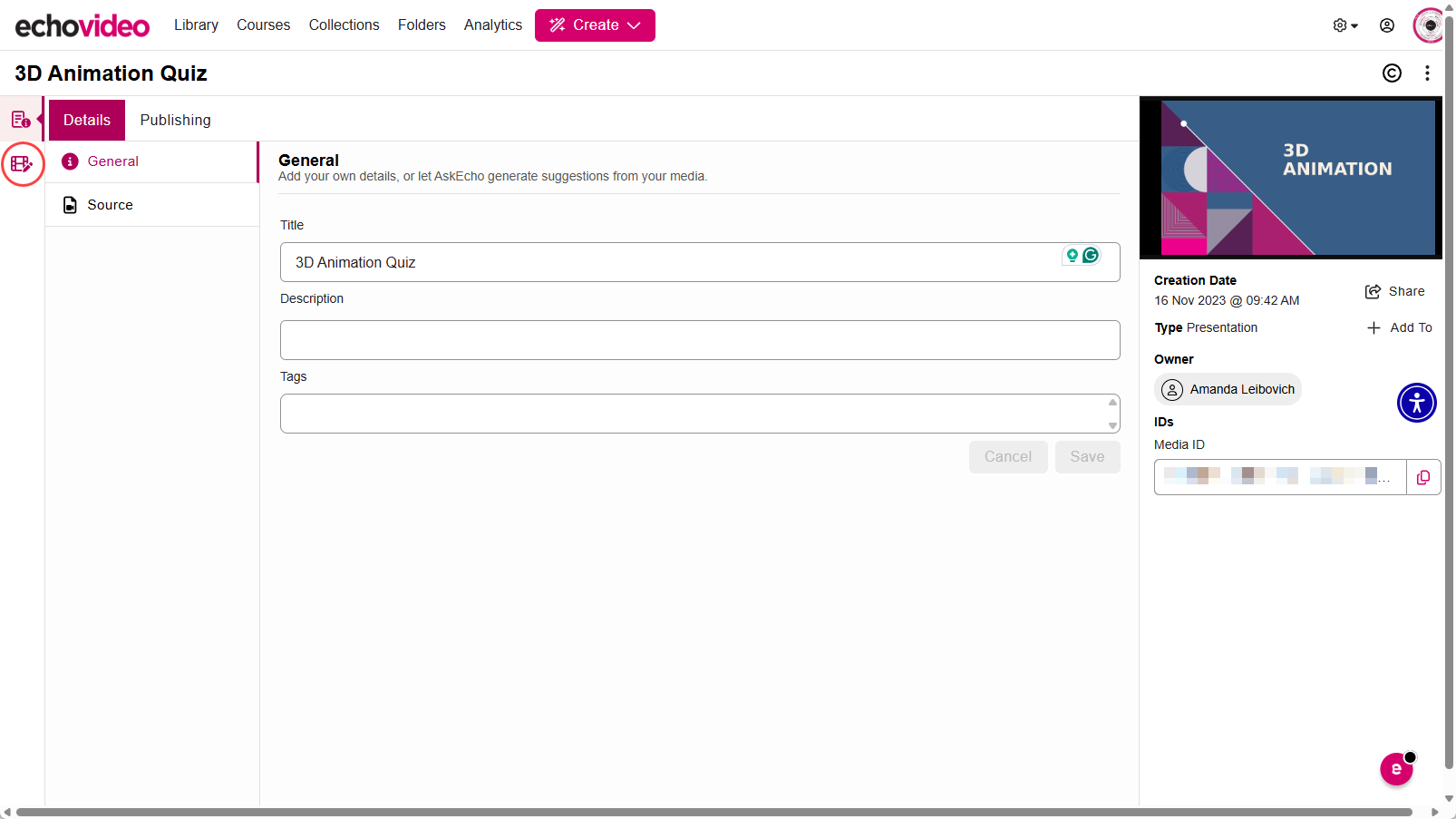Click the Share button
This screenshot has height=819, width=1456.
pos(1394,291)
